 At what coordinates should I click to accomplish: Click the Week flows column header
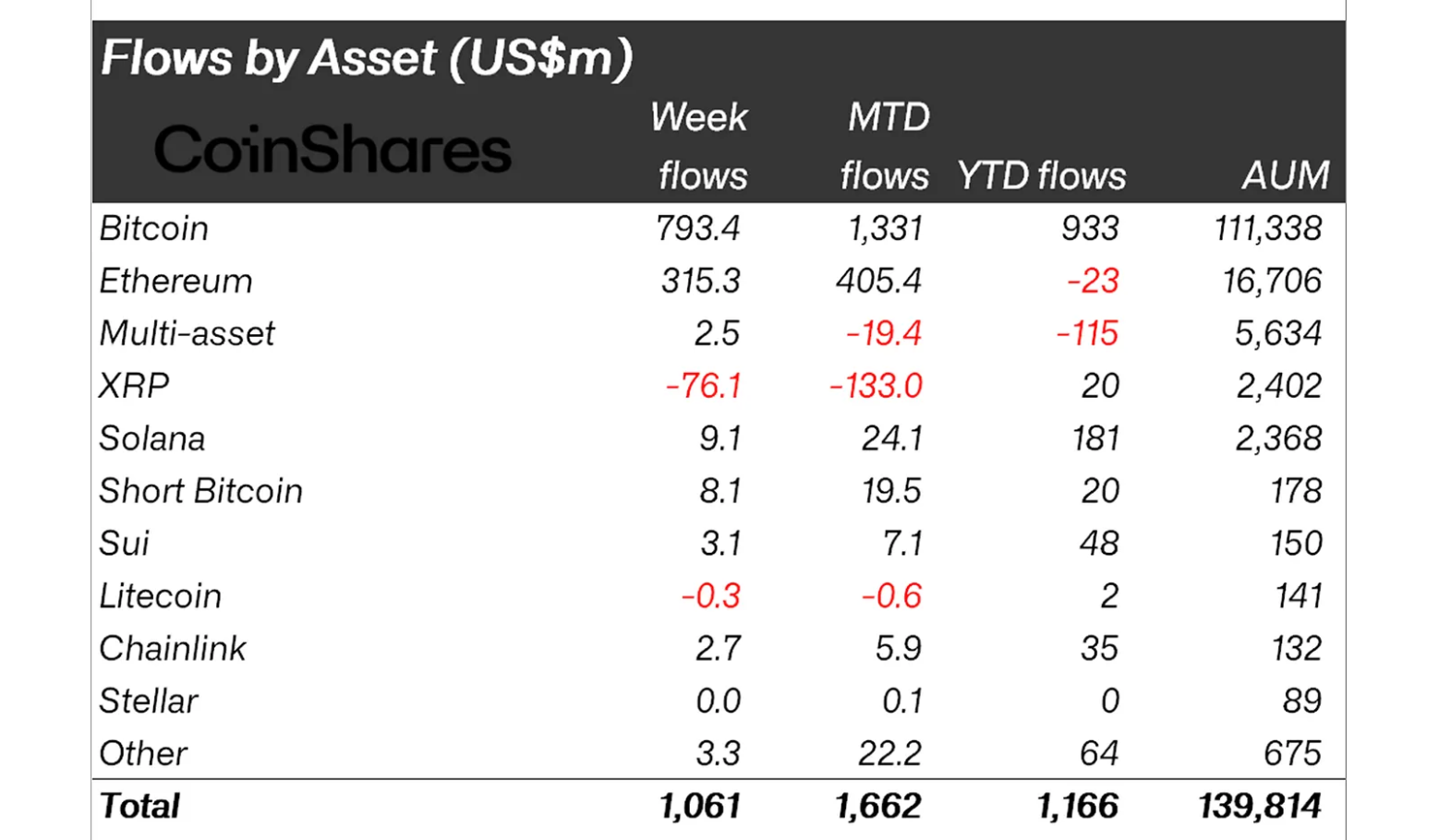[x=700, y=146]
